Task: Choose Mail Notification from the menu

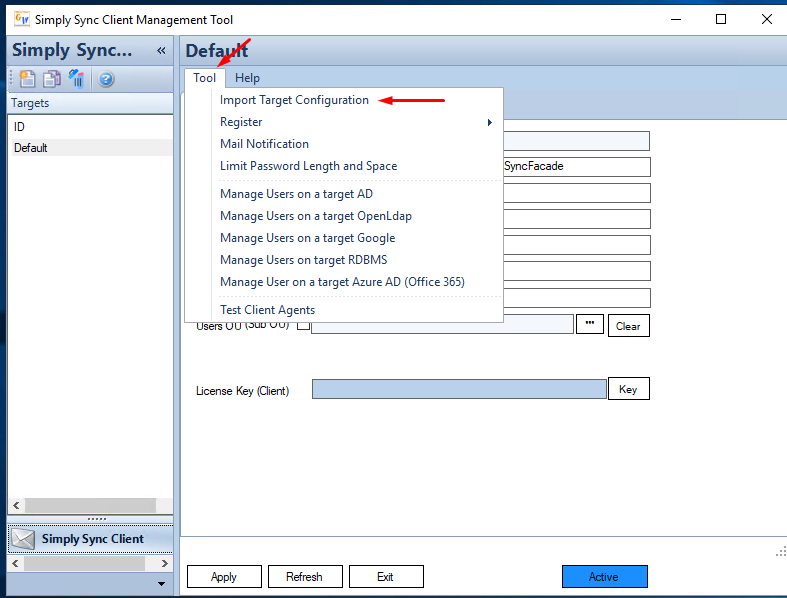Action: click(265, 144)
